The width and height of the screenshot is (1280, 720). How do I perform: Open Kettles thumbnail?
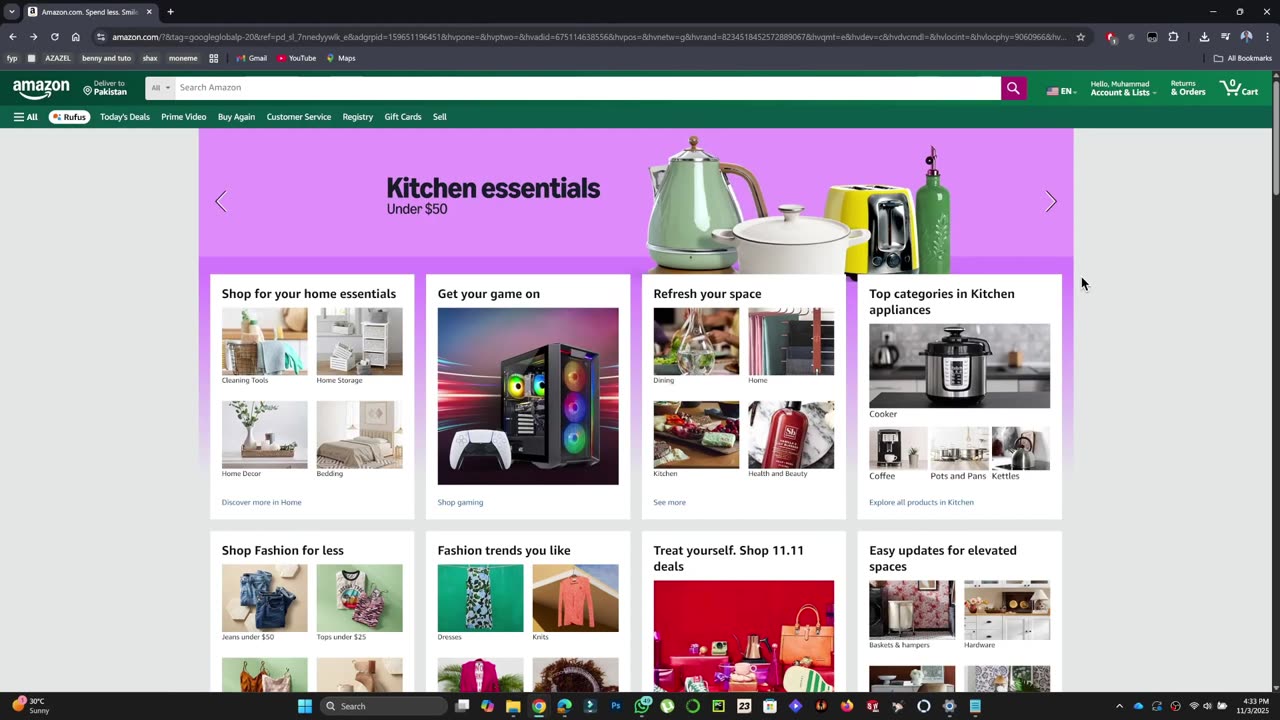coord(1021,449)
